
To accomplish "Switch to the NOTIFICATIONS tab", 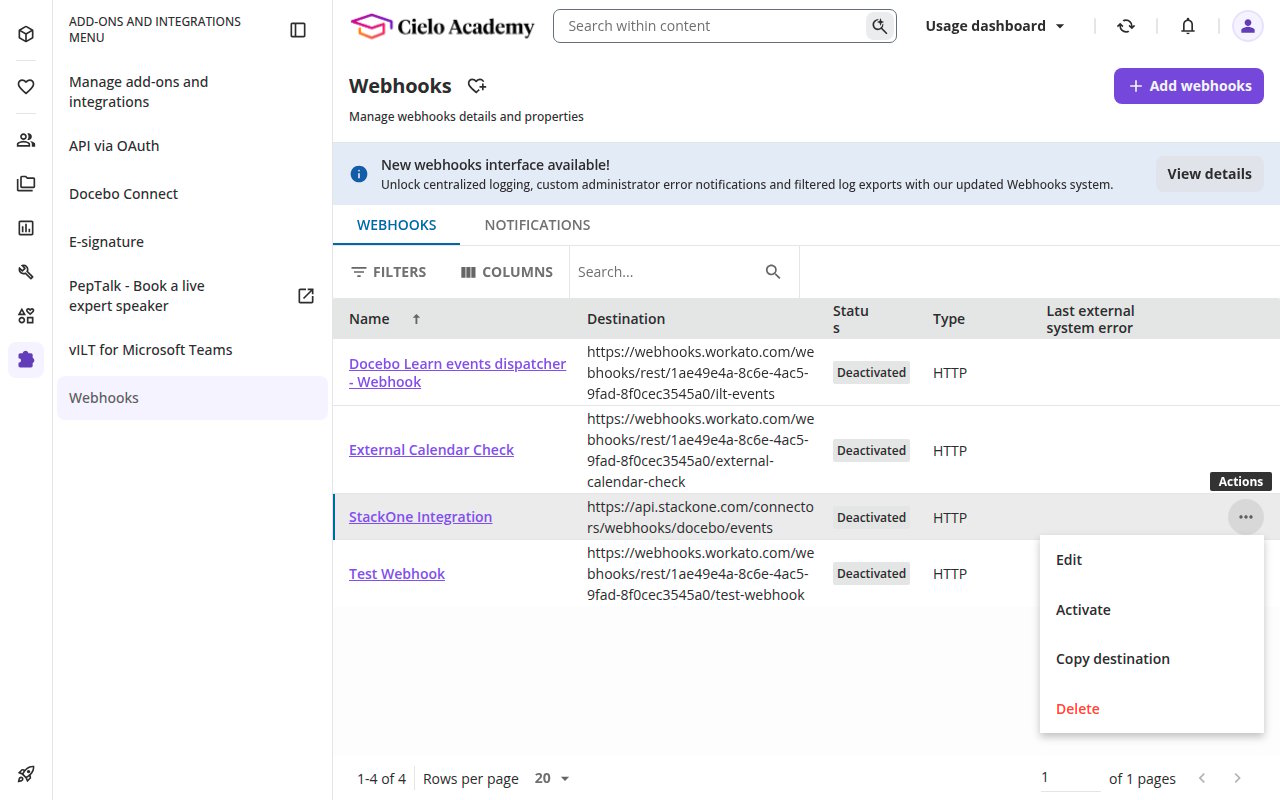I will point(537,225).
